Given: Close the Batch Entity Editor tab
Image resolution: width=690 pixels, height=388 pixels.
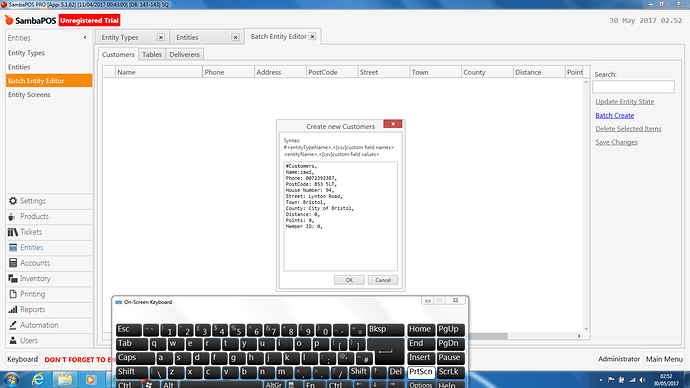Looking at the screenshot, I should pos(312,37).
